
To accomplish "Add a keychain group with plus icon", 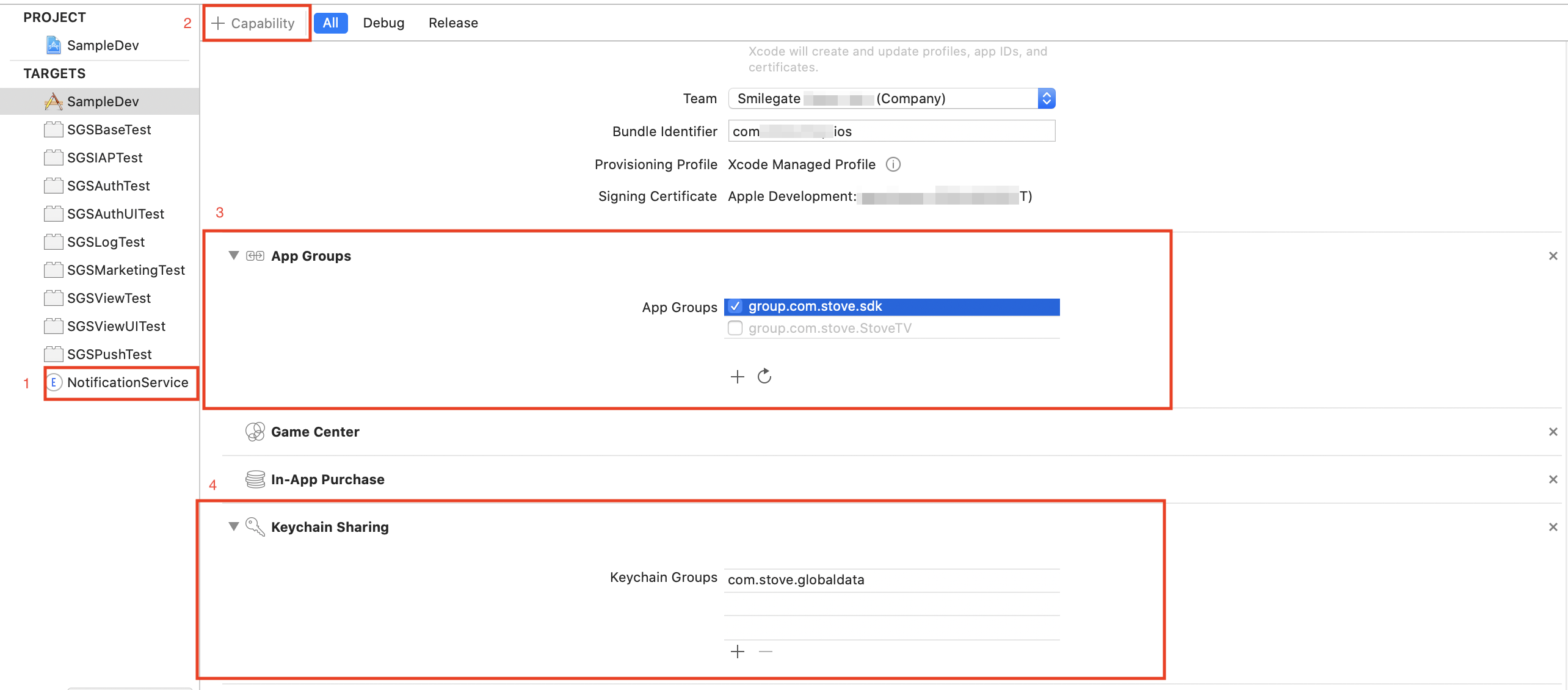I will 738,652.
